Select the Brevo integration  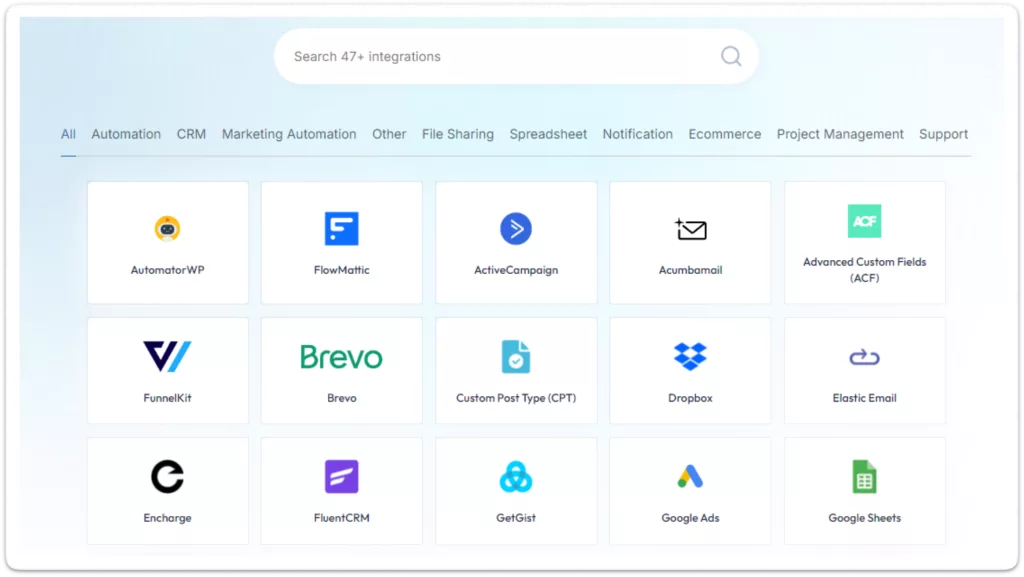341,355
